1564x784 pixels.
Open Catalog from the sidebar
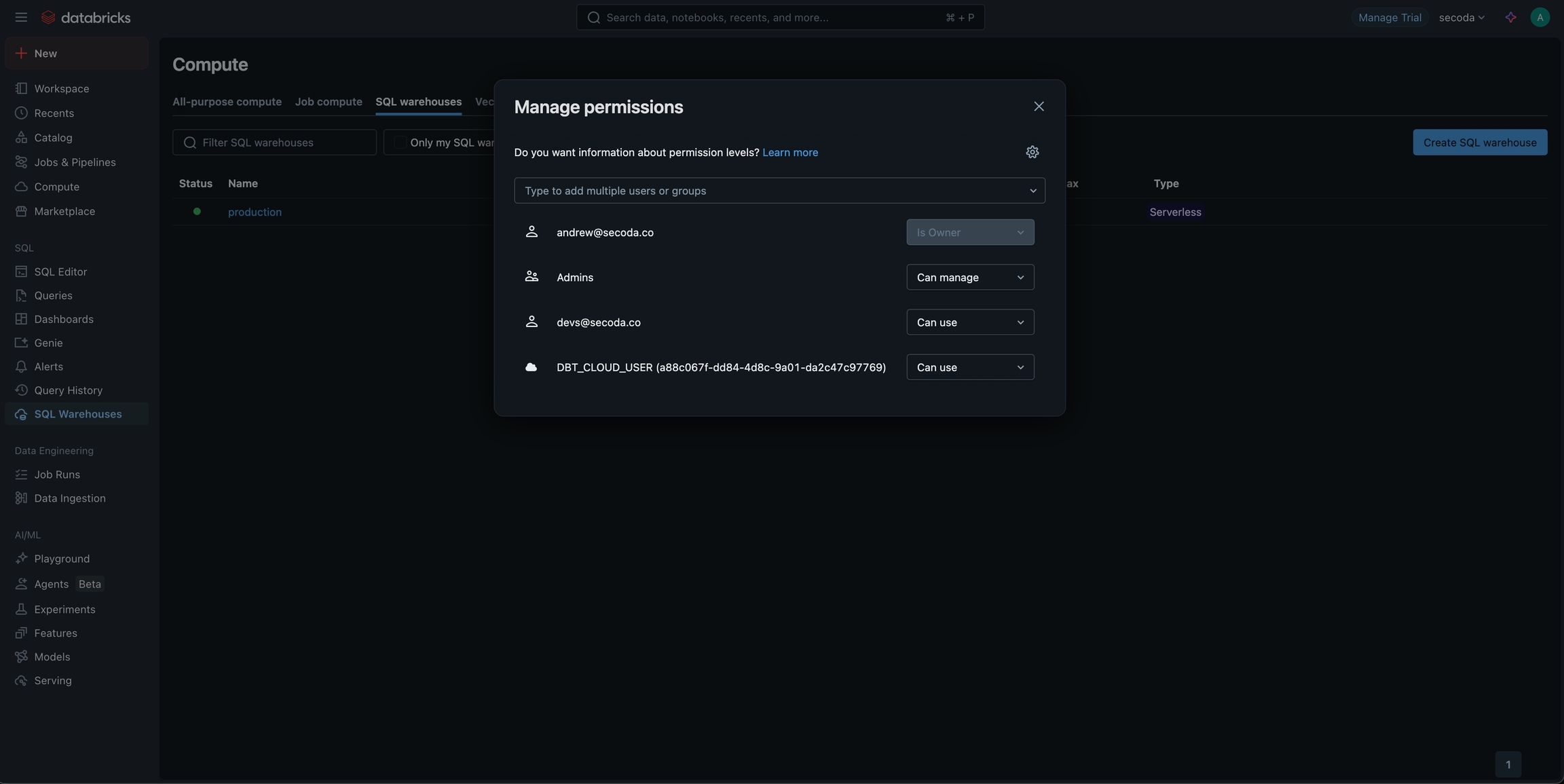coord(53,138)
